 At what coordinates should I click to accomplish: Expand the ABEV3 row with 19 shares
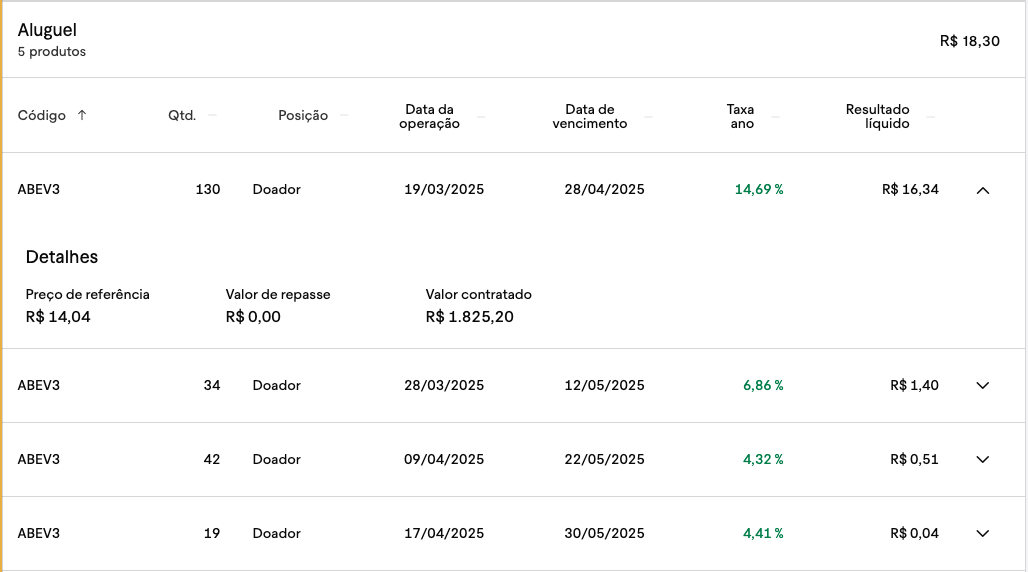coord(982,534)
